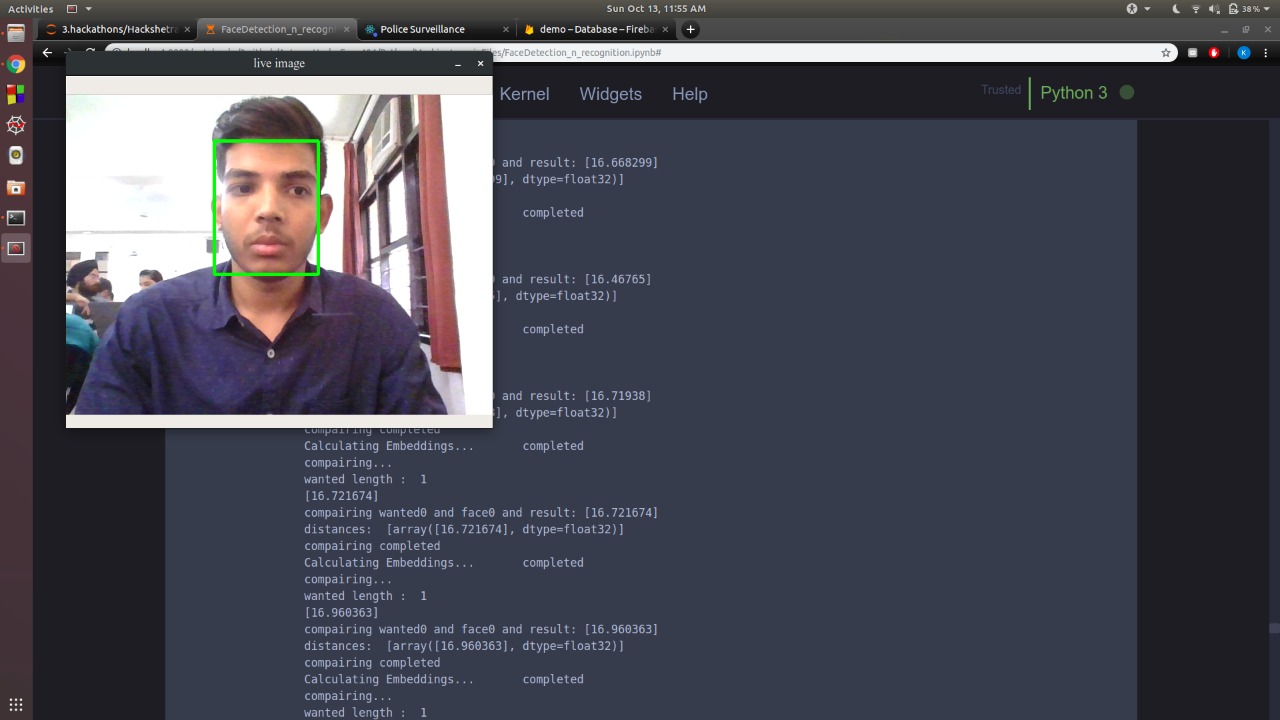This screenshot has width=1280, height=720.
Task: Open Google Chrome from the dock
Action: click(16, 64)
